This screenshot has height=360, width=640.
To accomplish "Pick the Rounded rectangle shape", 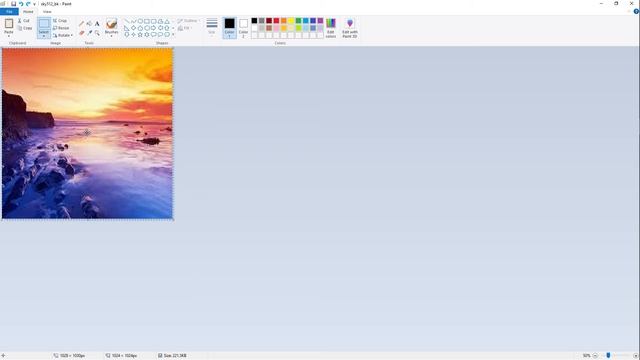I will point(153,21).
